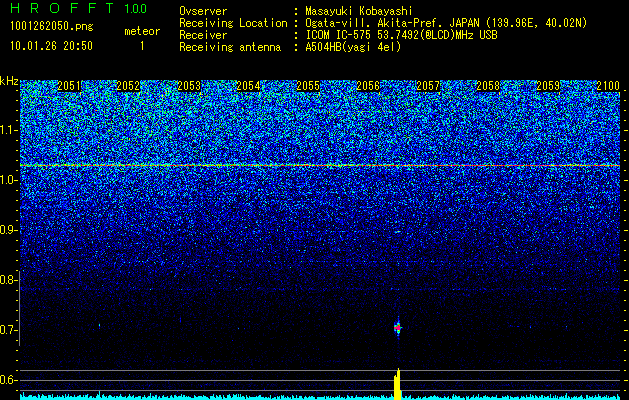This screenshot has width=629, height=400.
Task: Click the 2059 time marker
Action: point(548,86)
